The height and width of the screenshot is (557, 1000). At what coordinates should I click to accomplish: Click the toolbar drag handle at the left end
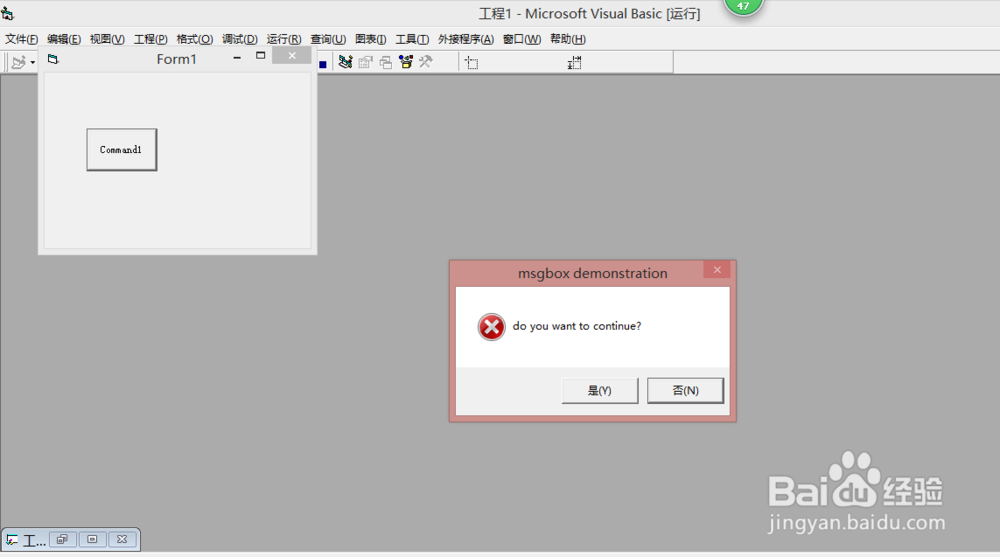click(6, 63)
